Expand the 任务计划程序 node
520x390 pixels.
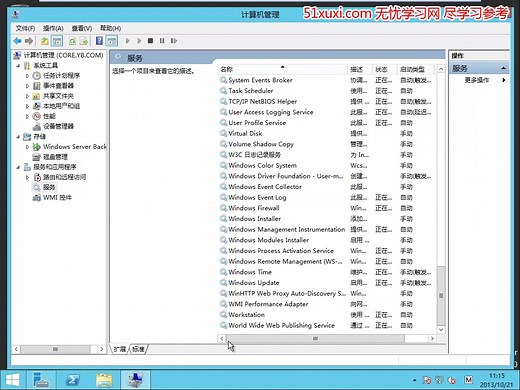pyautogui.click(x=27, y=76)
